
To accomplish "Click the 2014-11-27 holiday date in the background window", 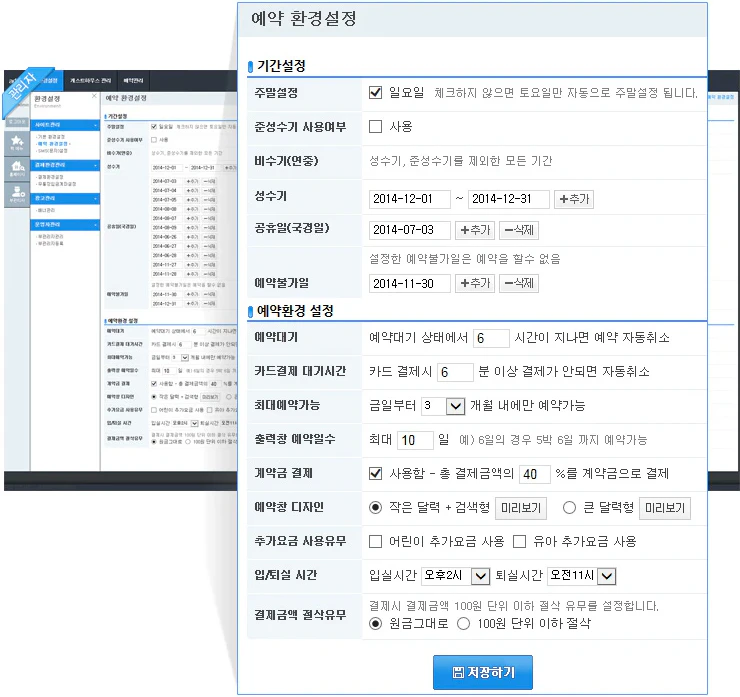I will 166,265.
